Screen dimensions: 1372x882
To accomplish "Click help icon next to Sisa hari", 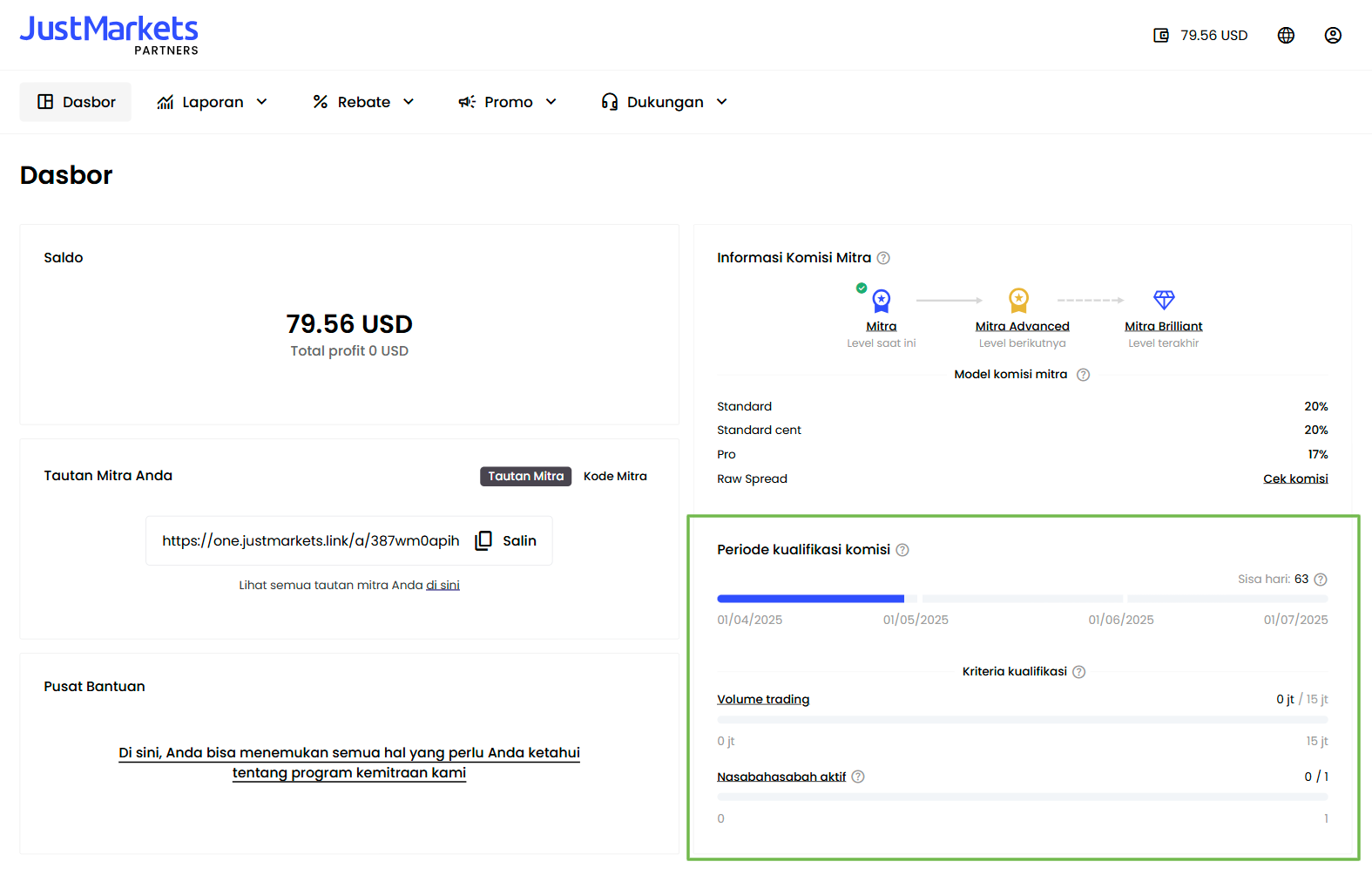I will point(1321,580).
